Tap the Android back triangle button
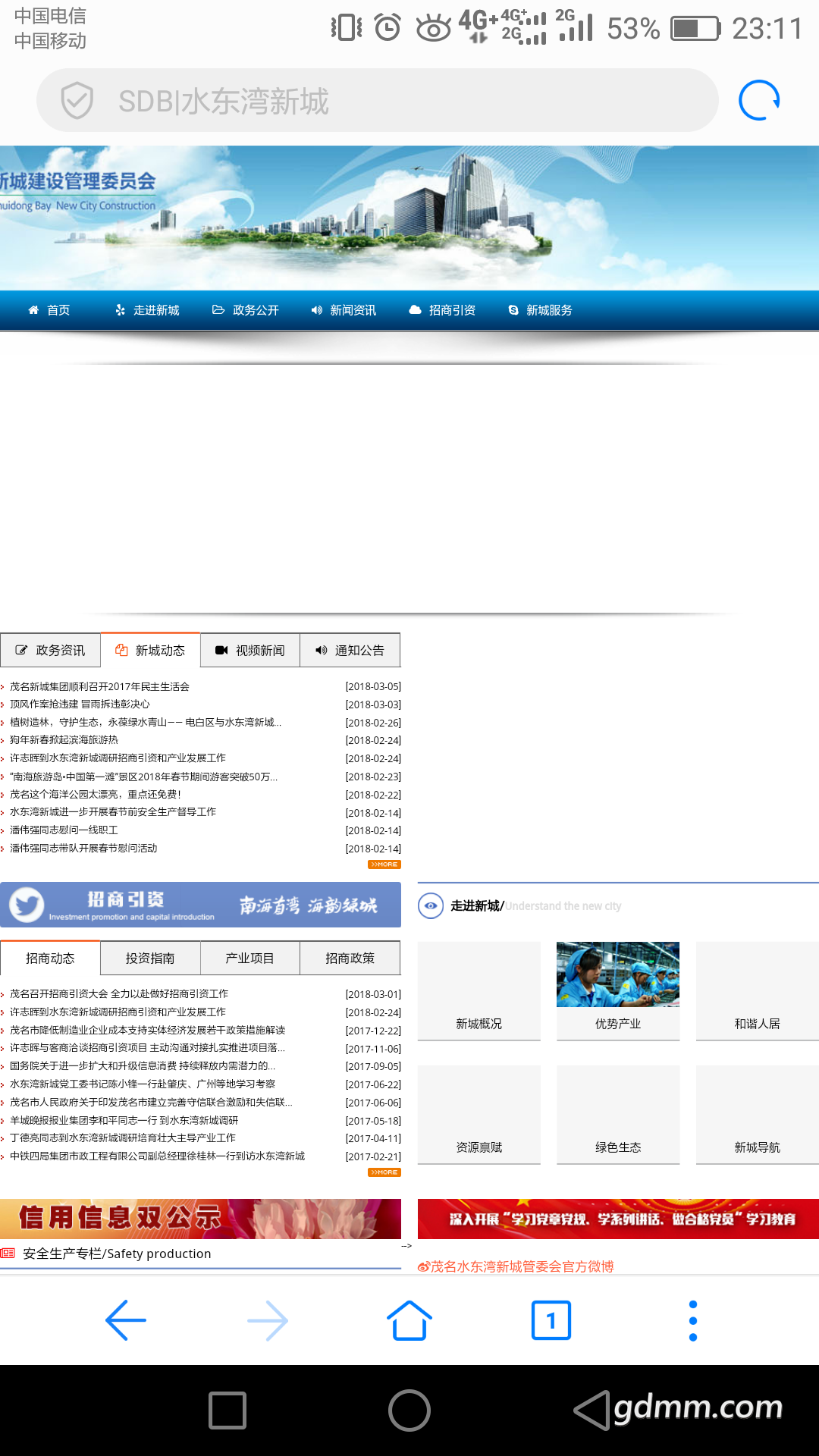The image size is (819, 1456). [x=591, y=1410]
